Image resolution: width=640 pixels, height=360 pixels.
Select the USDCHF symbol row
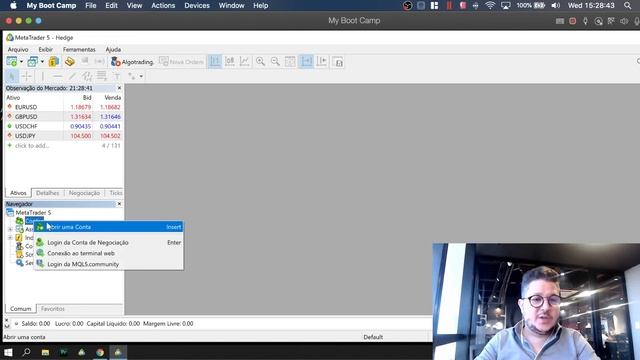point(64,126)
